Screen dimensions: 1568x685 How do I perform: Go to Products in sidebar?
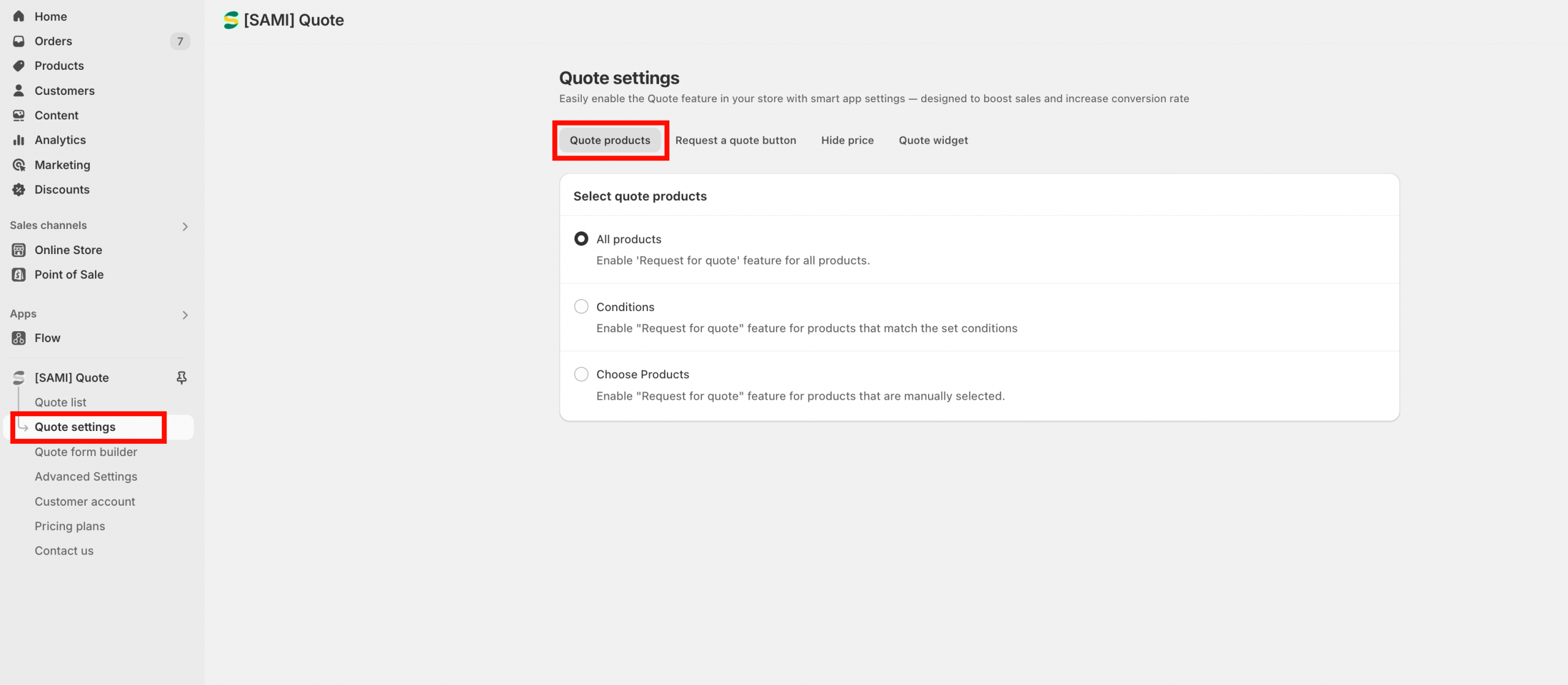click(59, 66)
